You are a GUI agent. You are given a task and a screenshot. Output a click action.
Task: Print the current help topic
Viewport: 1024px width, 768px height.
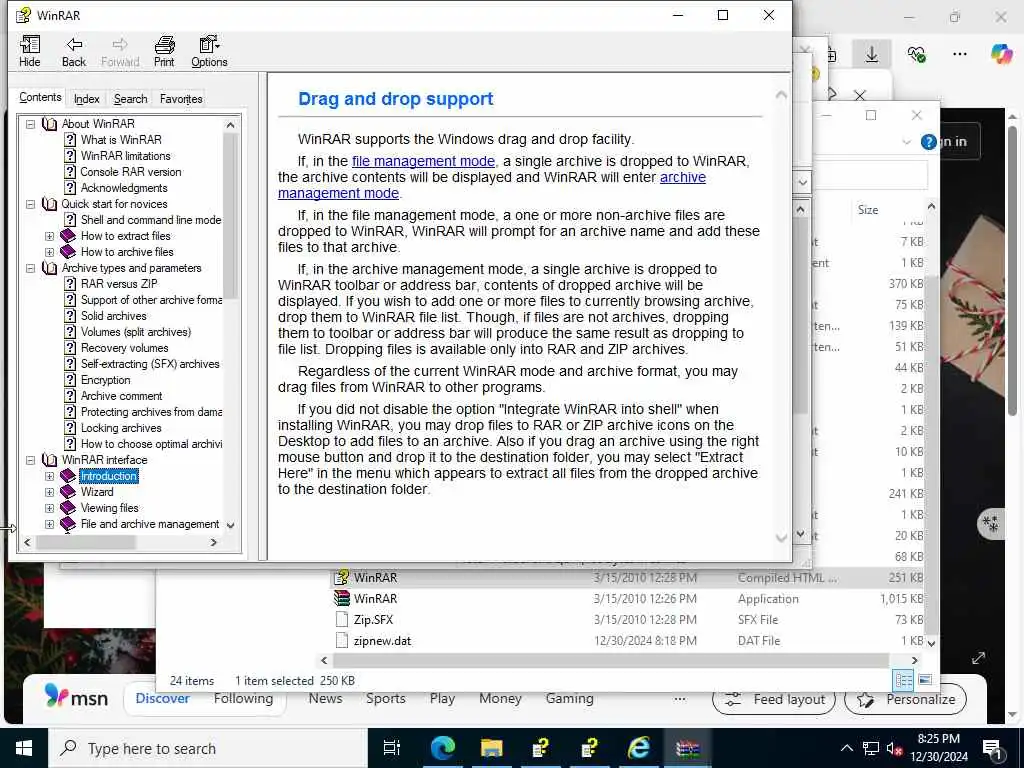pyautogui.click(x=164, y=52)
